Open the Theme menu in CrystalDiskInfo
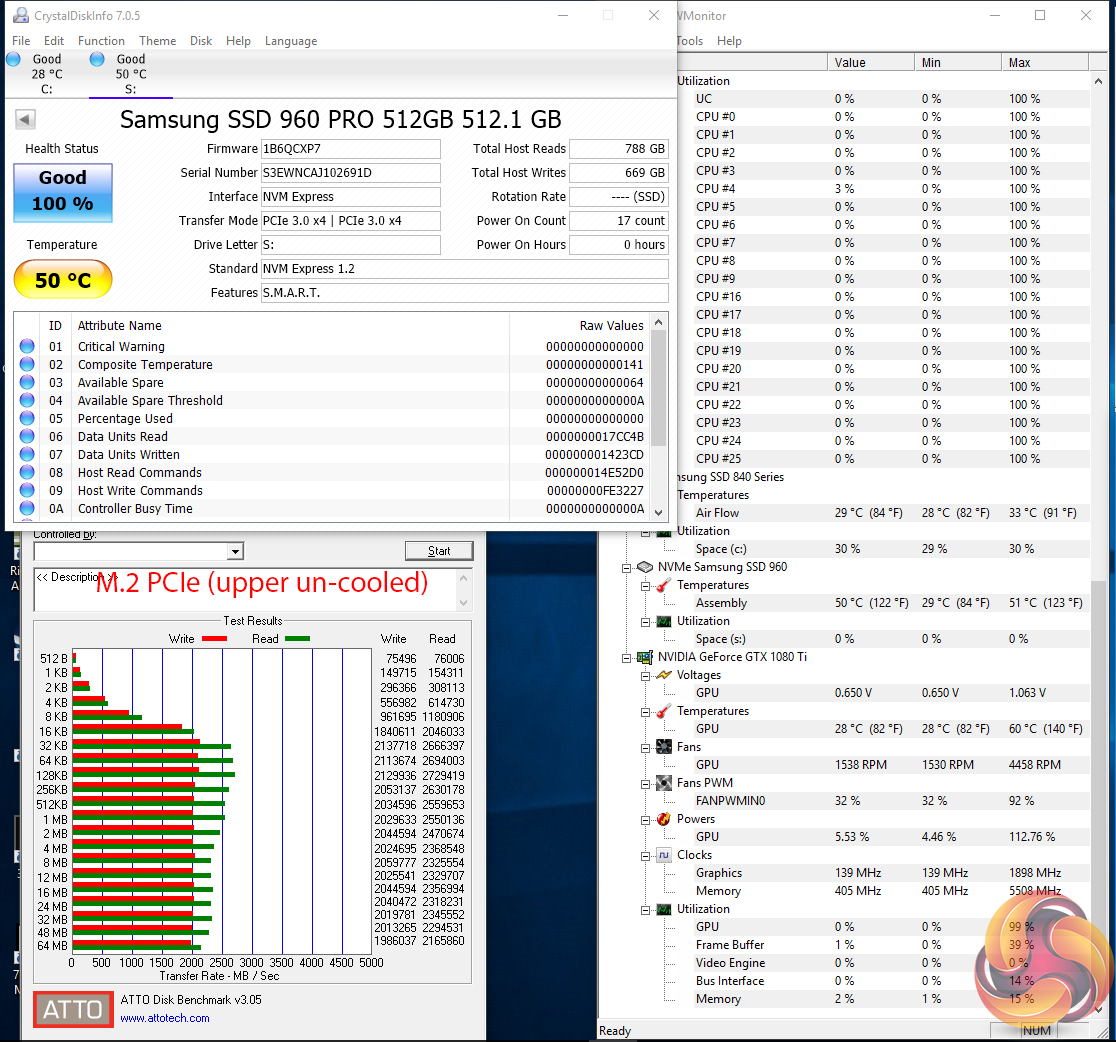Screen dimensions: 1116x1042 157,41
